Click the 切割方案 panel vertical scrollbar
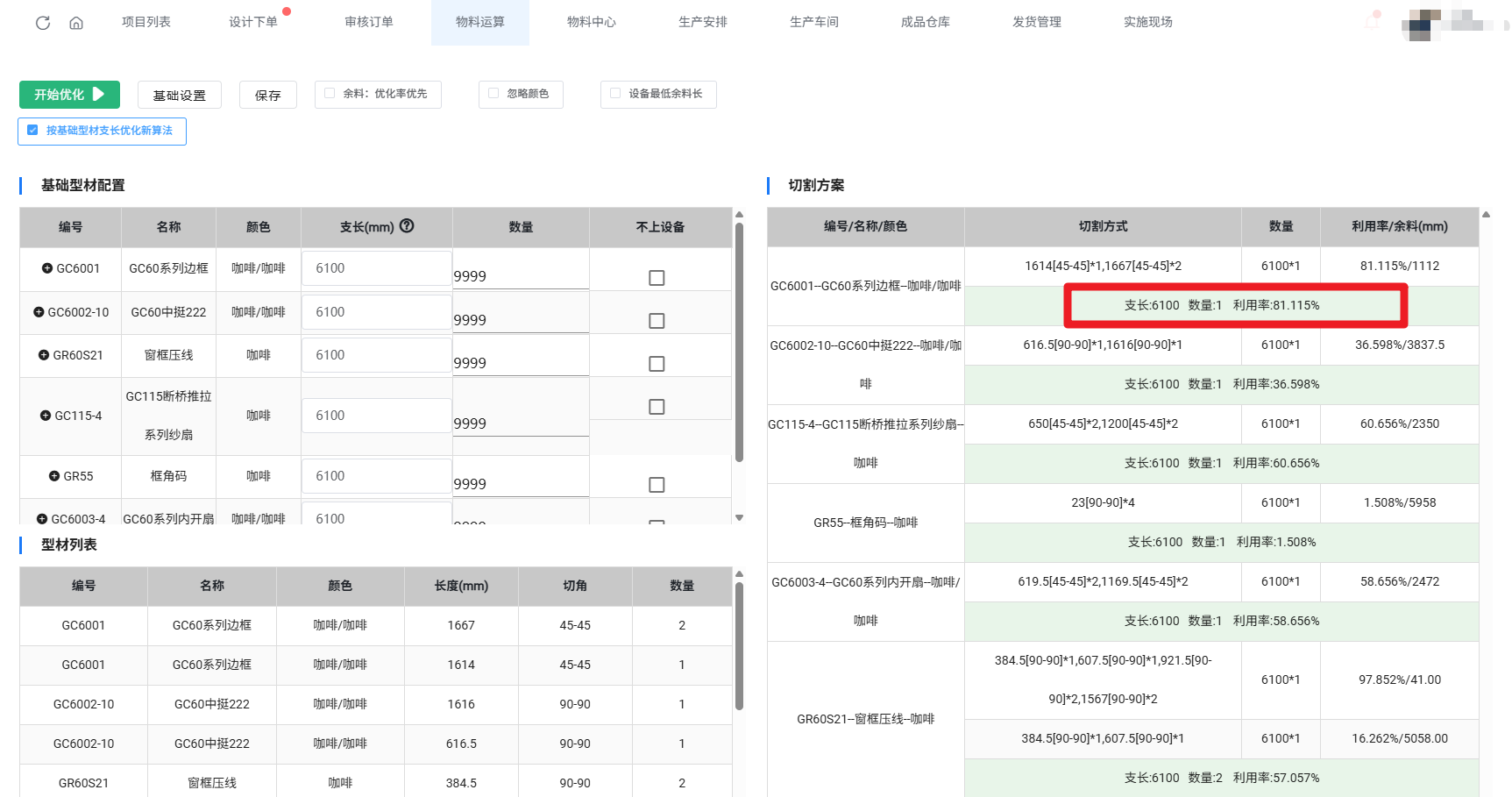Viewport: 1512px width, 797px height. (1486, 438)
